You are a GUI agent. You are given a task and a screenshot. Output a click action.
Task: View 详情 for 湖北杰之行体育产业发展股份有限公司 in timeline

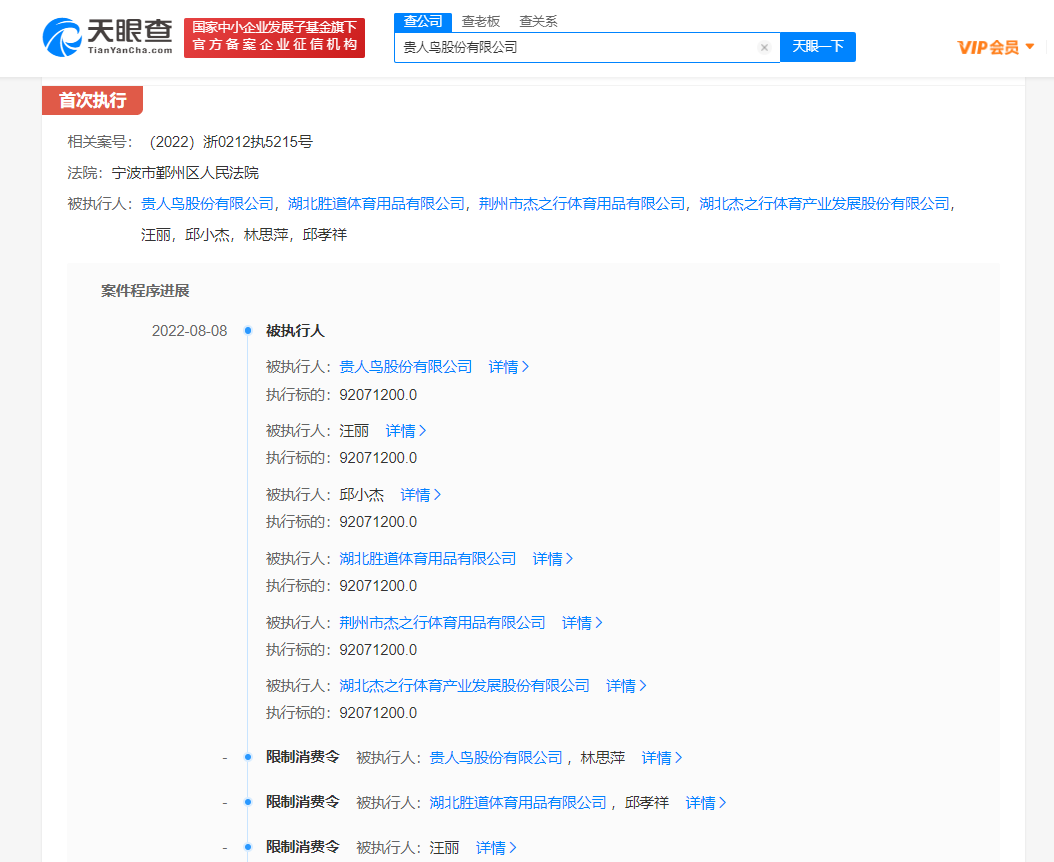point(626,686)
